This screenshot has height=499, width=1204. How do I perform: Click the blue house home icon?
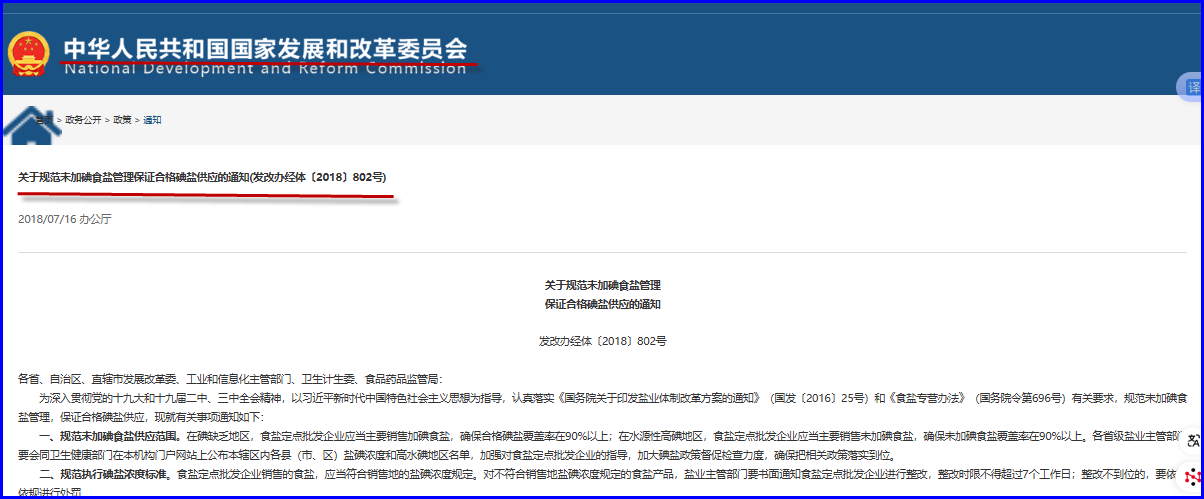[x=32, y=124]
